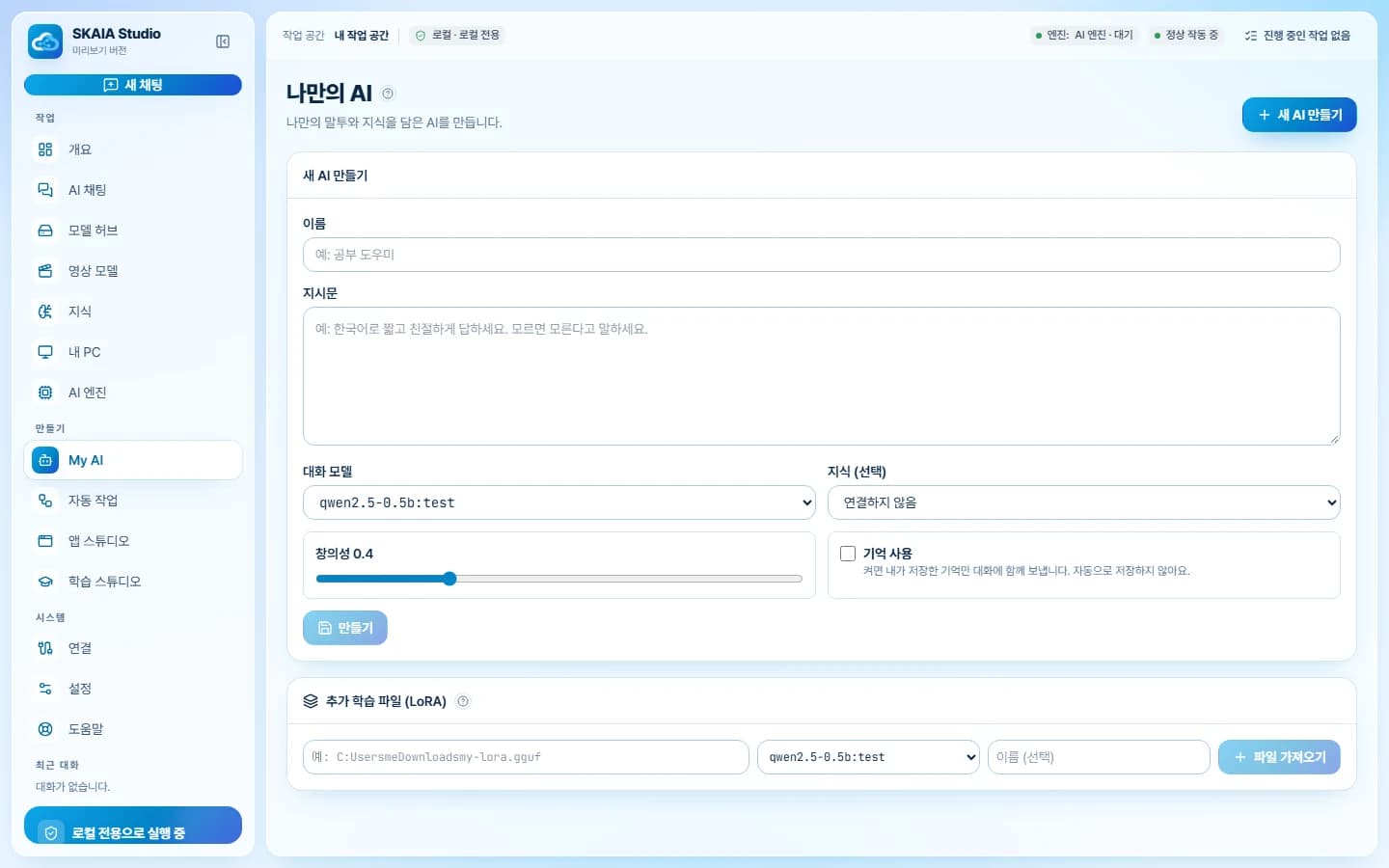Open the LoRA base model dropdown

pyautogui.click(x=868, y=757)
